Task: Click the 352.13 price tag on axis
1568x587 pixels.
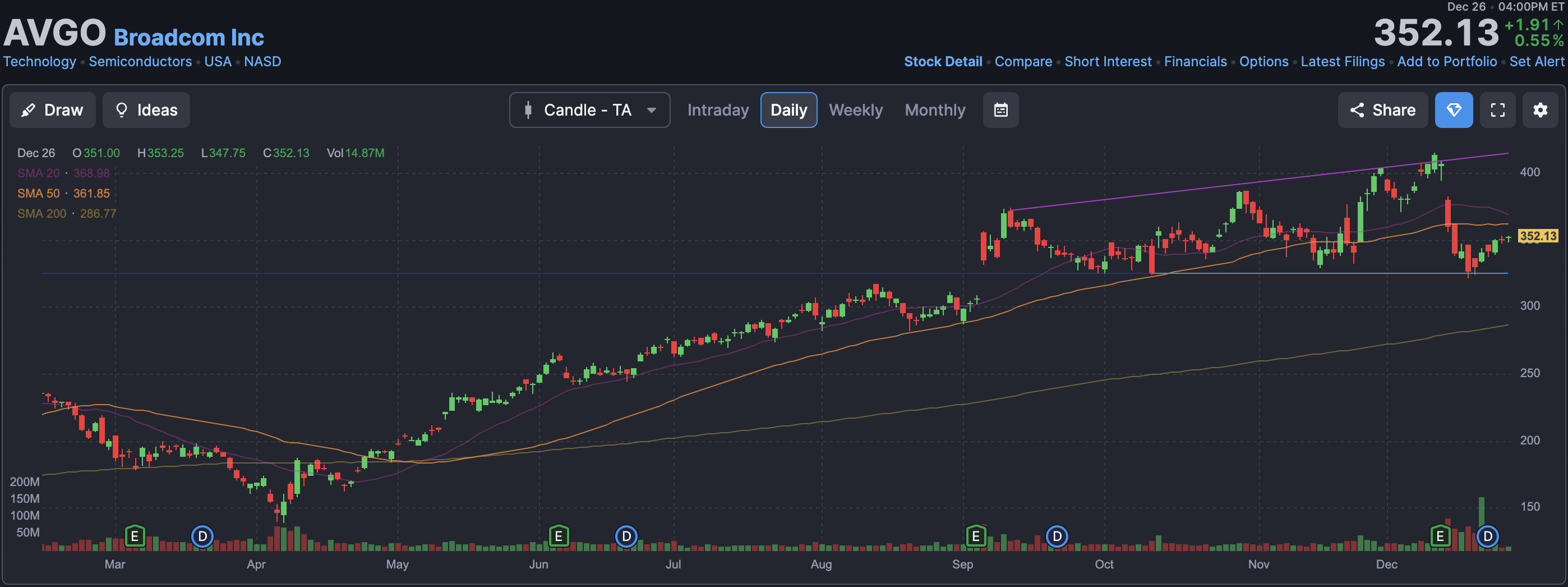Action: (1538, 236)
